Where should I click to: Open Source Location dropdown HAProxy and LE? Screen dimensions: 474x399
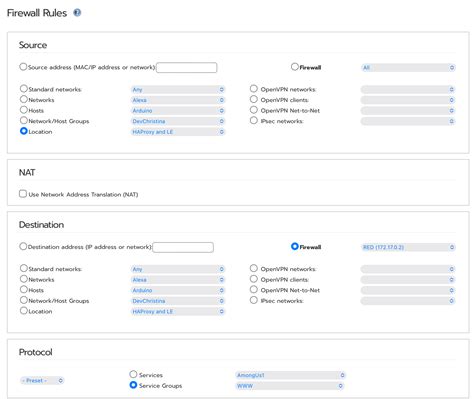[178, 132]
